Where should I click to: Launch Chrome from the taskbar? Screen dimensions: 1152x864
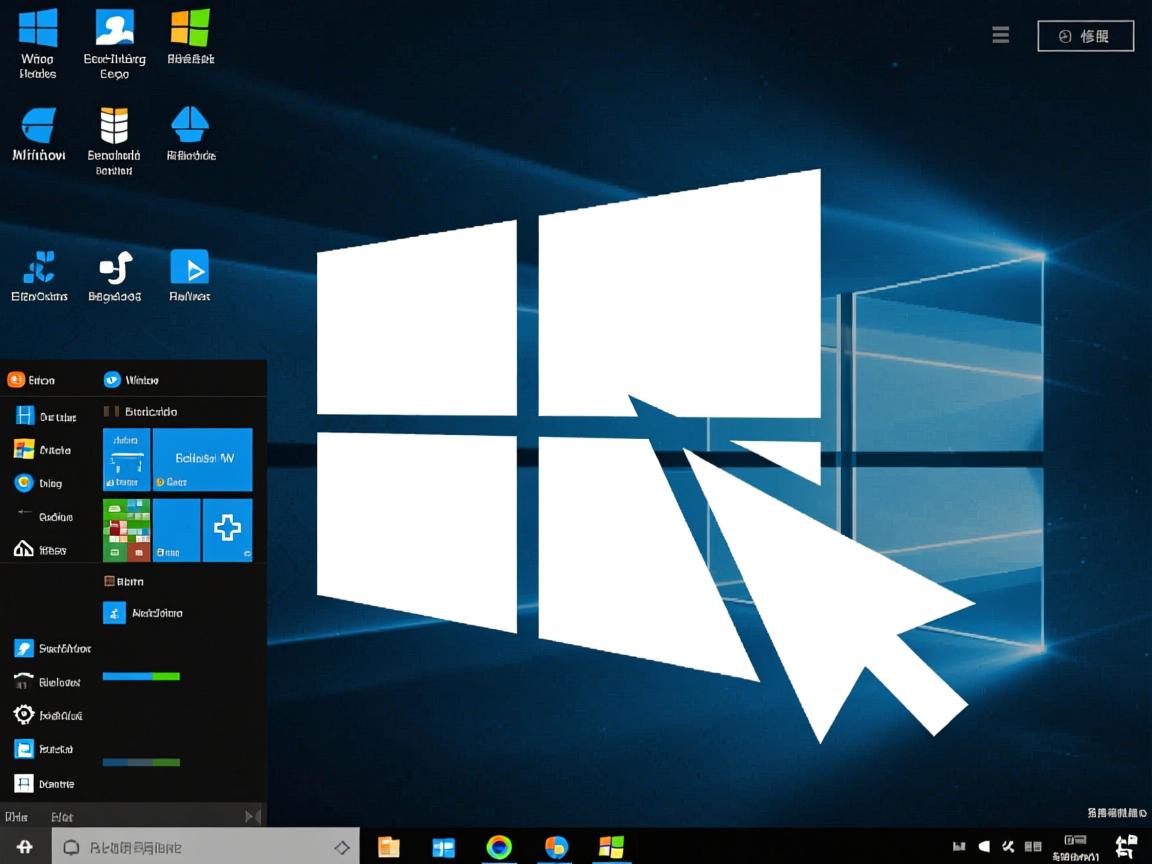(500, 846)
